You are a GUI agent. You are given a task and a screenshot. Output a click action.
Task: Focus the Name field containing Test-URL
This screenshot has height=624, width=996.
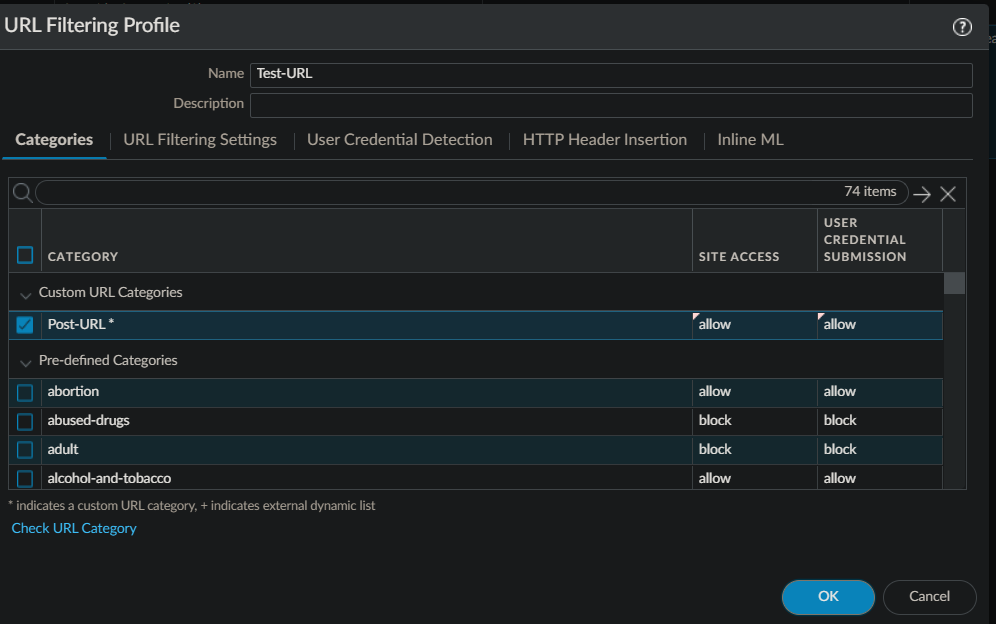click(611, 75)
